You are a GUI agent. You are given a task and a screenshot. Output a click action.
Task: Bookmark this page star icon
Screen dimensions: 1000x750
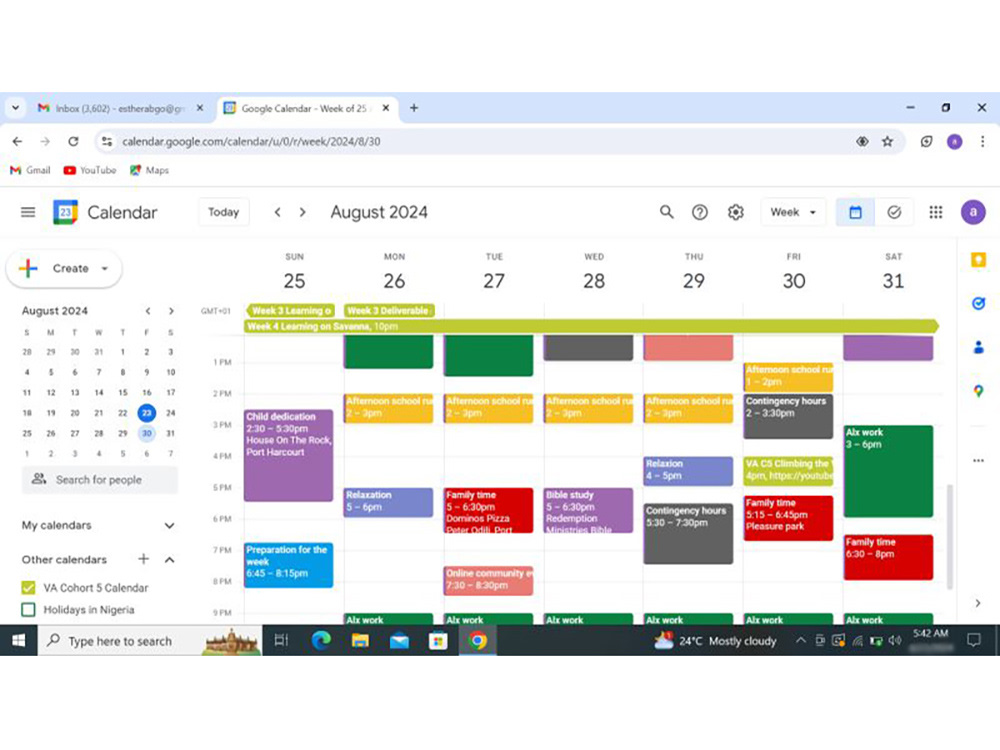(x=887, y=142)
